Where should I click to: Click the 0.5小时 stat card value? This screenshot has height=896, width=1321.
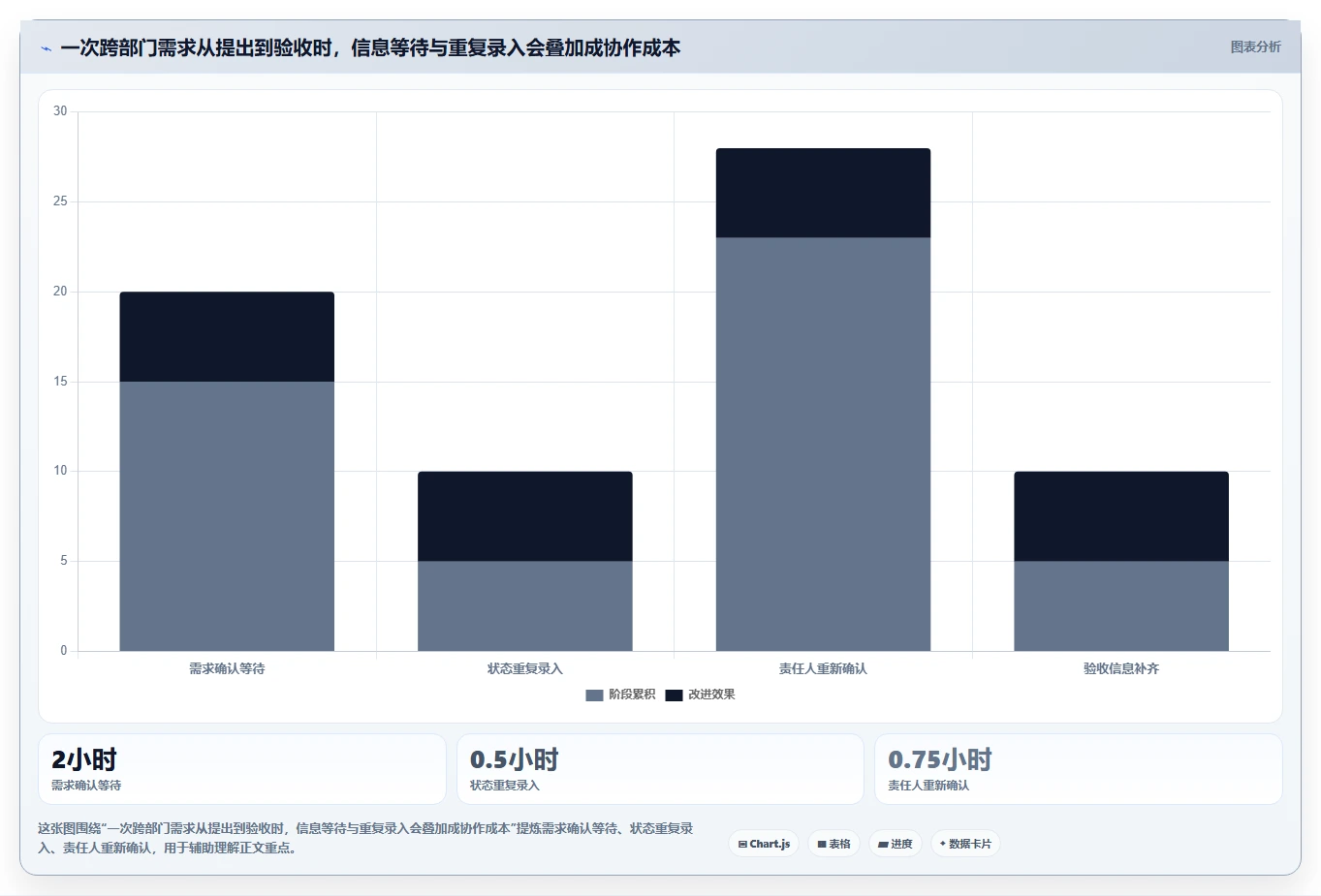[515, 759]
